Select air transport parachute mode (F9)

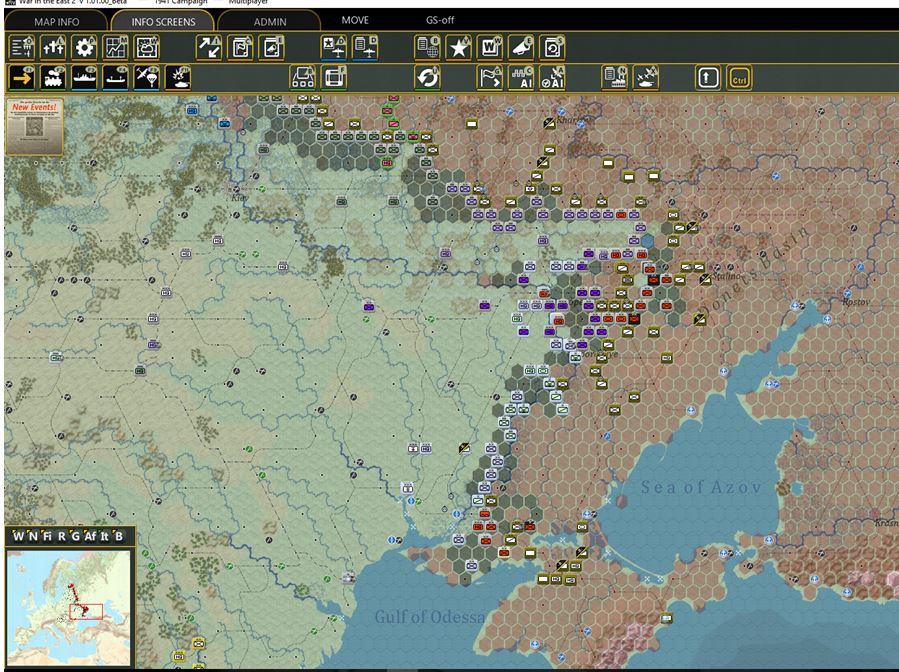147,77
